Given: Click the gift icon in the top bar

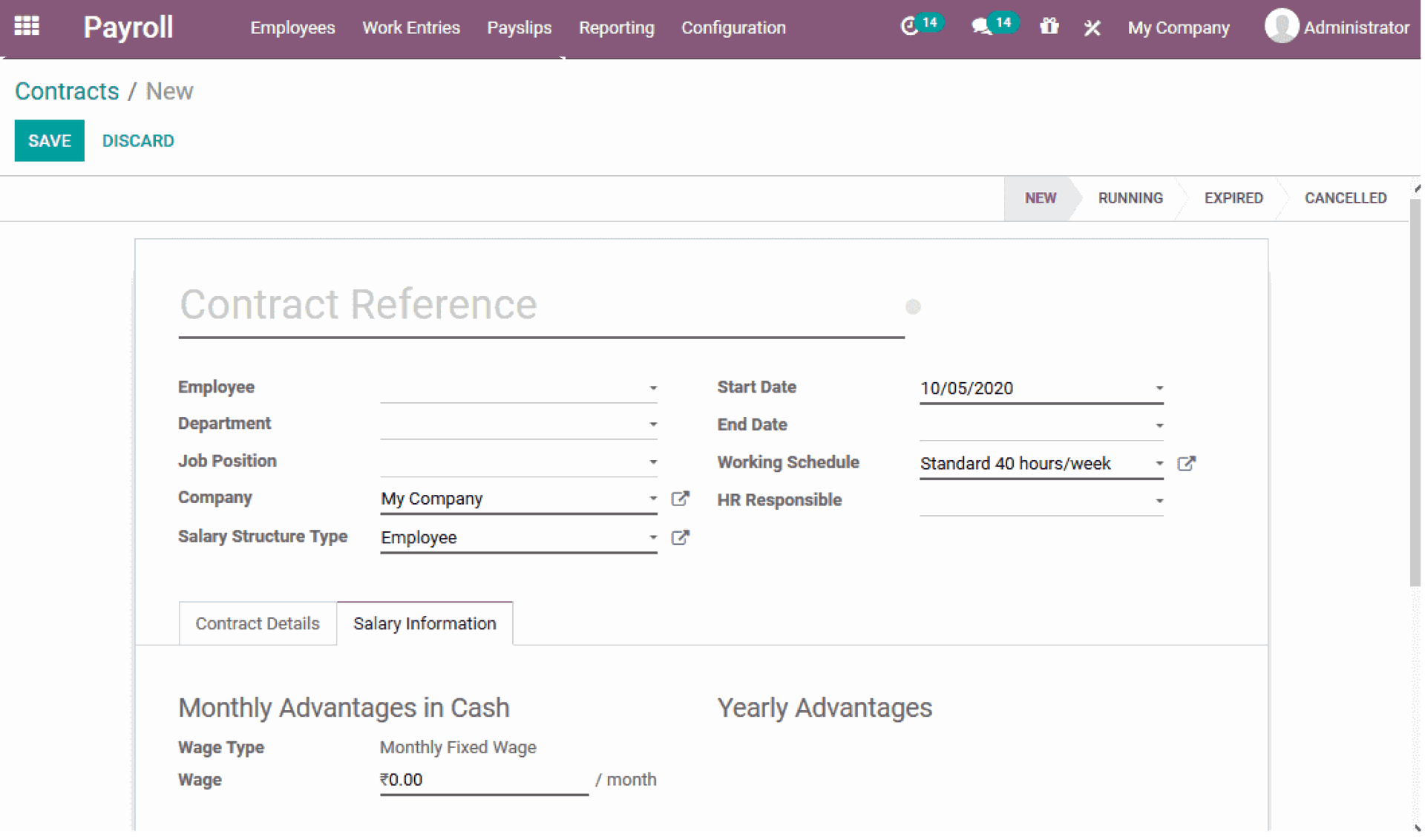Looking at the screenshot, I should tap(1049, 27).
